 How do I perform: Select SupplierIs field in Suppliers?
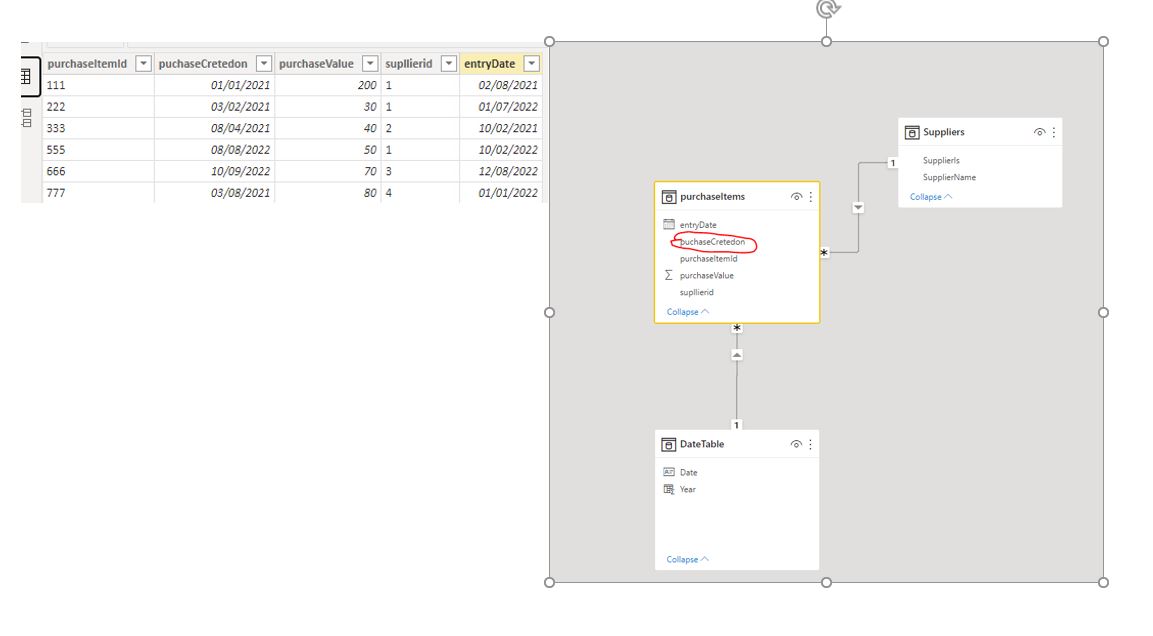(x=940, y=160)
